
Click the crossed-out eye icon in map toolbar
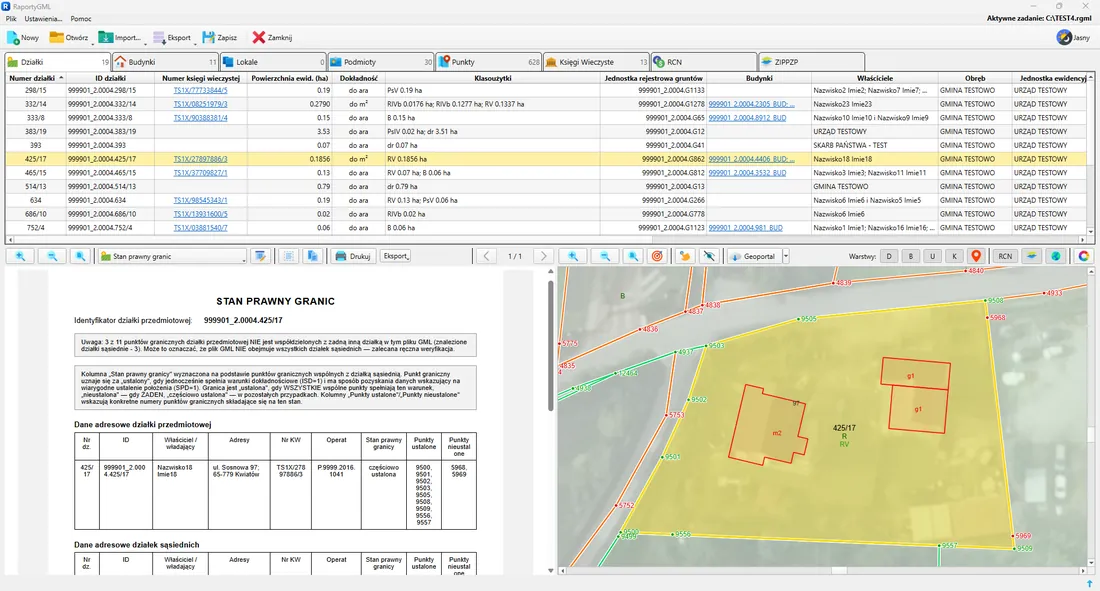(x=709, y=256)
